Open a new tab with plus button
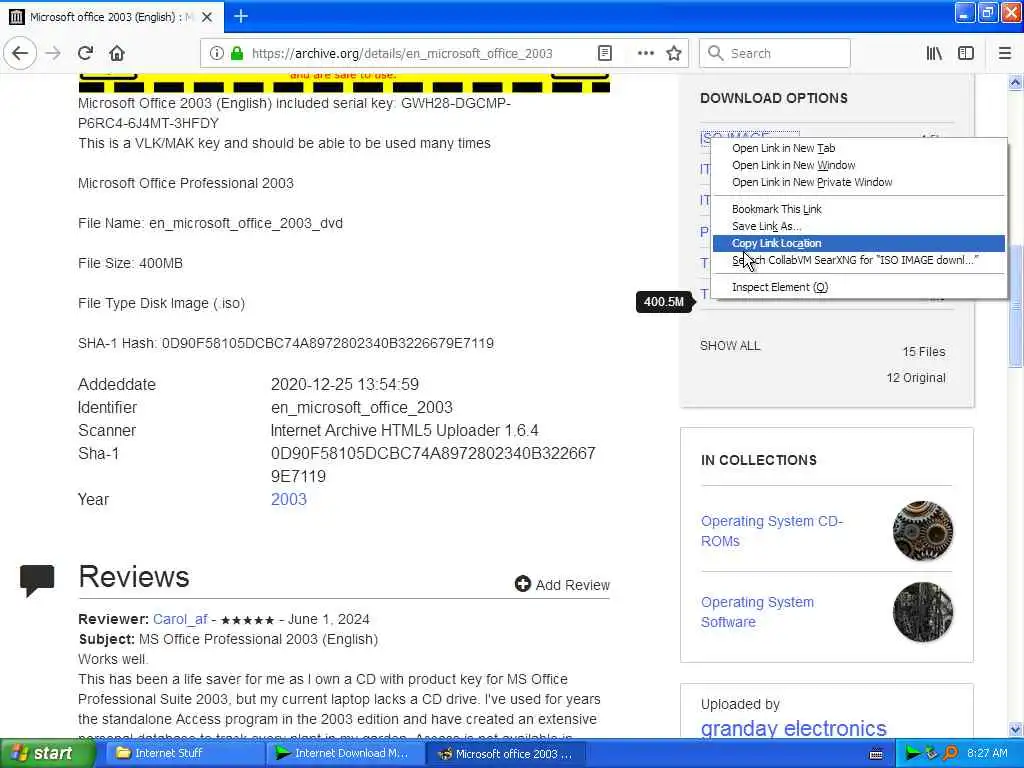 [241, 16]
